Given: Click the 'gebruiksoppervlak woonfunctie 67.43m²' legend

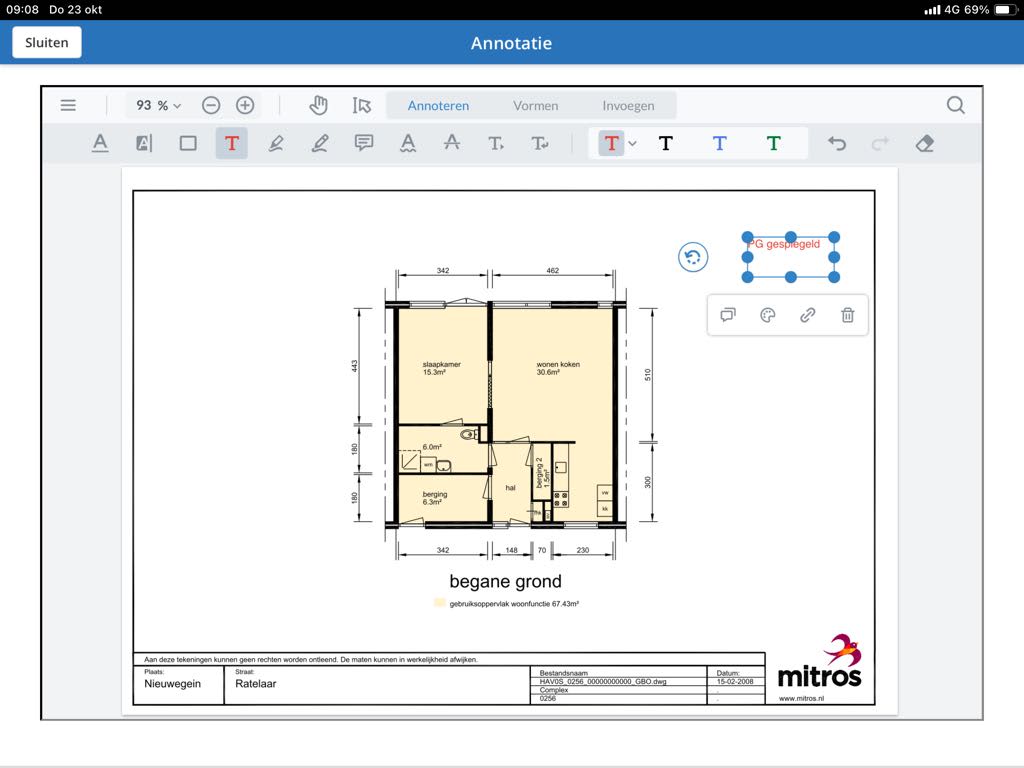Looking at the screenshot, I should pos(507,603).
